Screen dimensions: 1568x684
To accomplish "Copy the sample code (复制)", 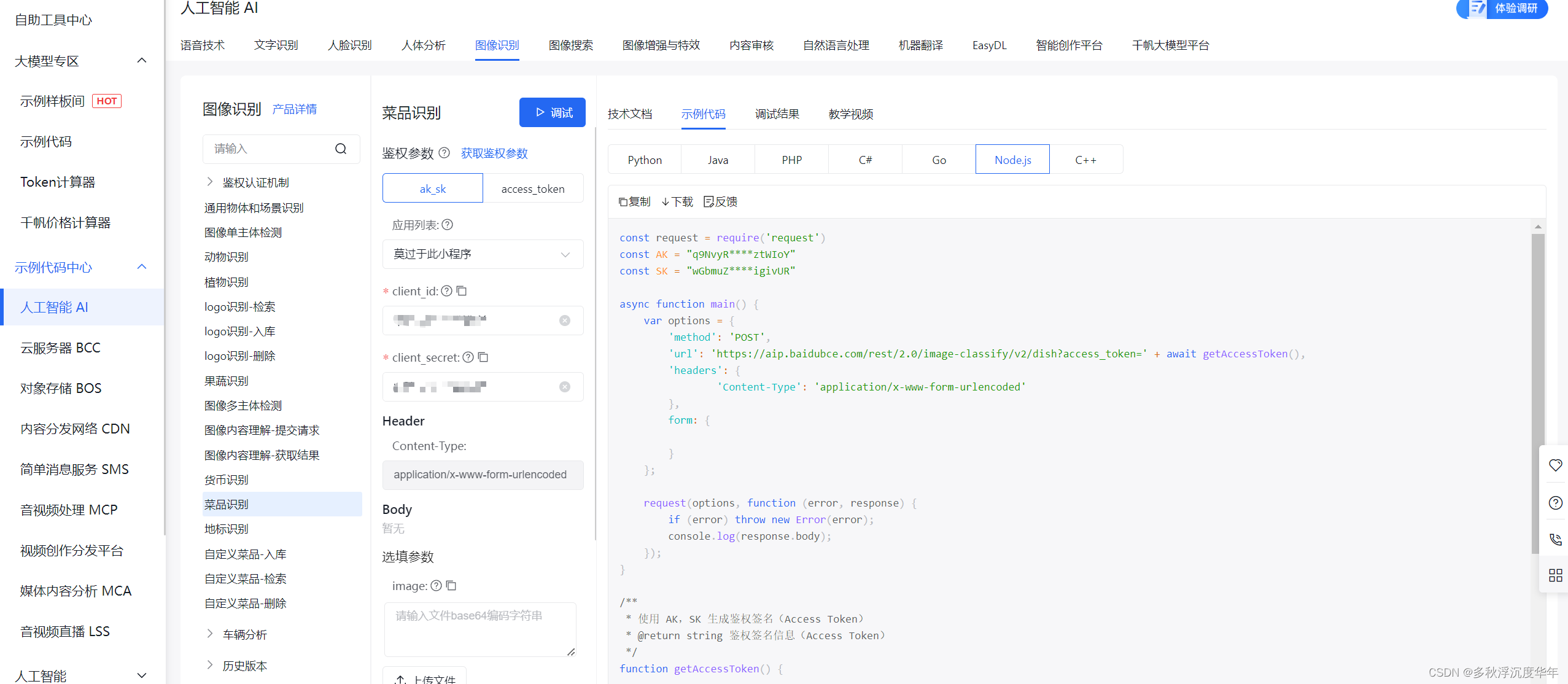I will [634, 202].
